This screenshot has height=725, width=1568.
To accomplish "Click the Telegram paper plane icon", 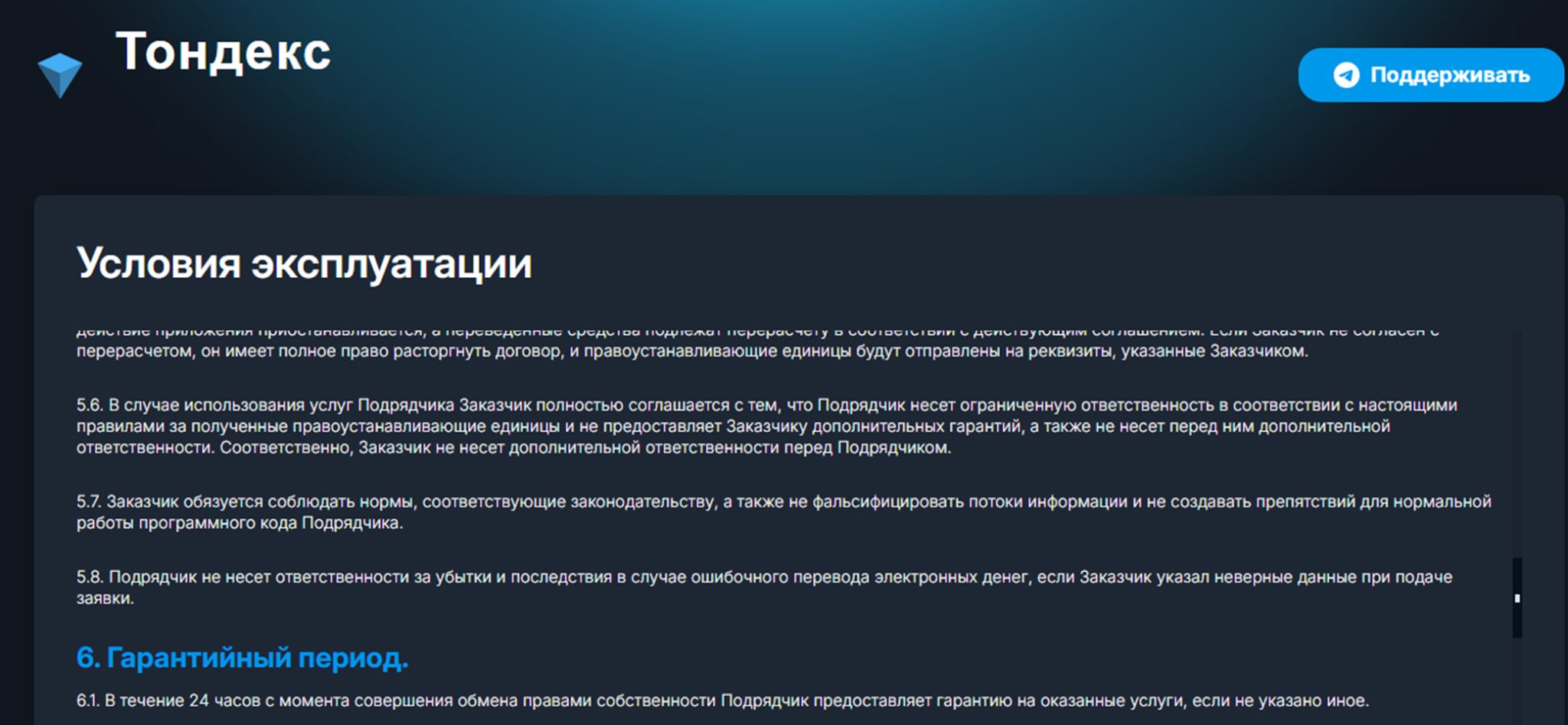I will [x=1346, y=75].
